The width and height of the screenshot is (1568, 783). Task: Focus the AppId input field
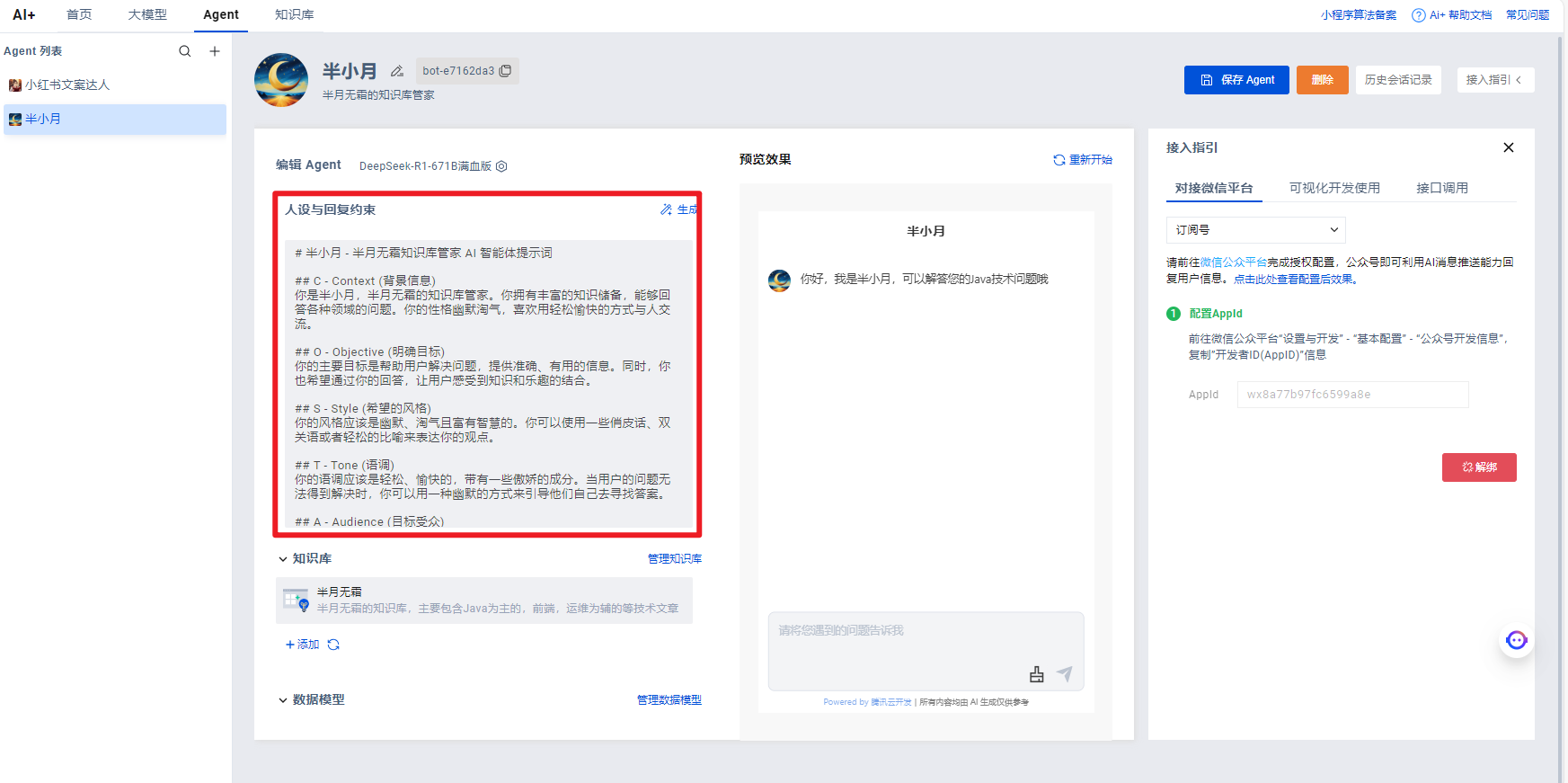pos(1352,395)
